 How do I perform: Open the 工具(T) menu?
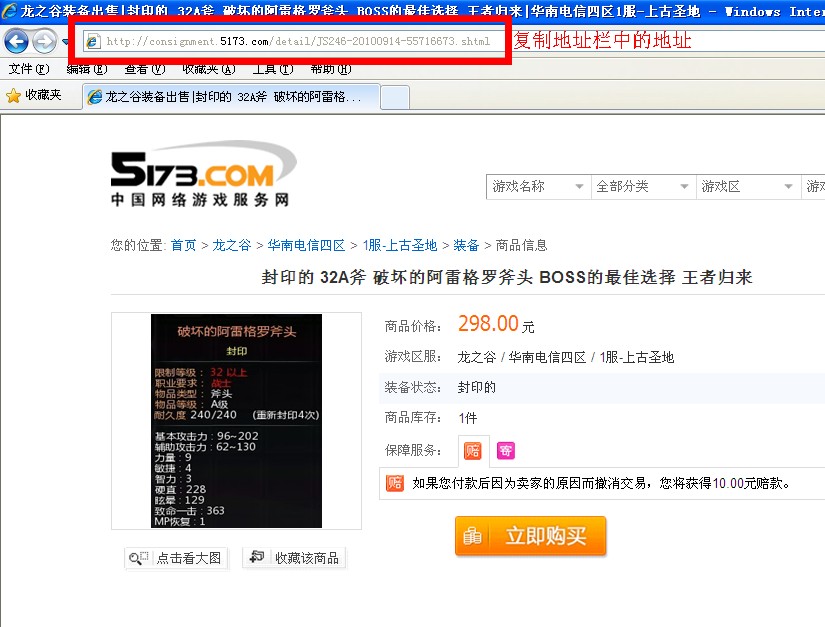[273, 69]
